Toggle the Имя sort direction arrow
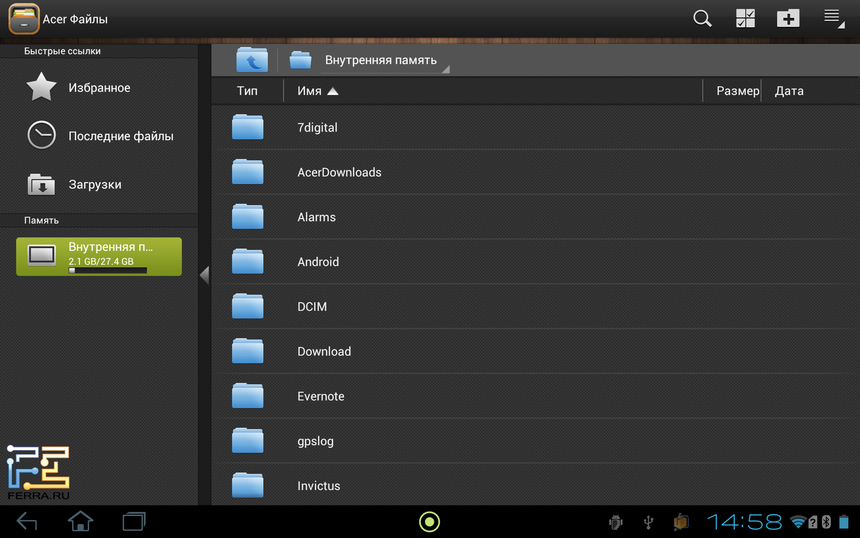Screen dimensions: 860x538 332,91
